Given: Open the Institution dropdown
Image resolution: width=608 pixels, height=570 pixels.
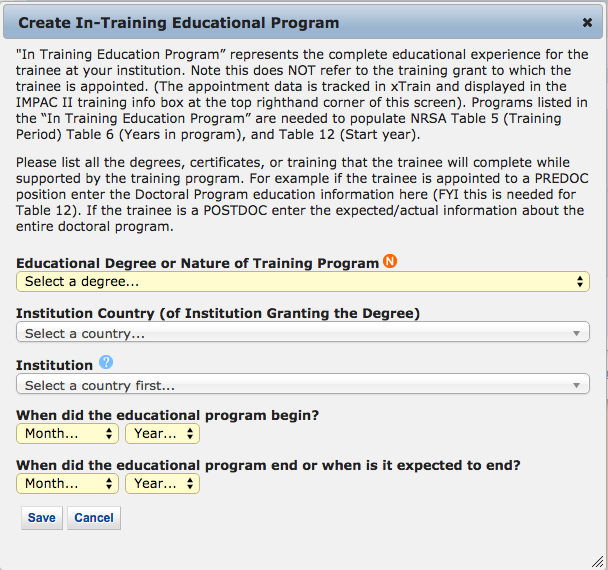Looking at the screenshot, I should (302, 385).
